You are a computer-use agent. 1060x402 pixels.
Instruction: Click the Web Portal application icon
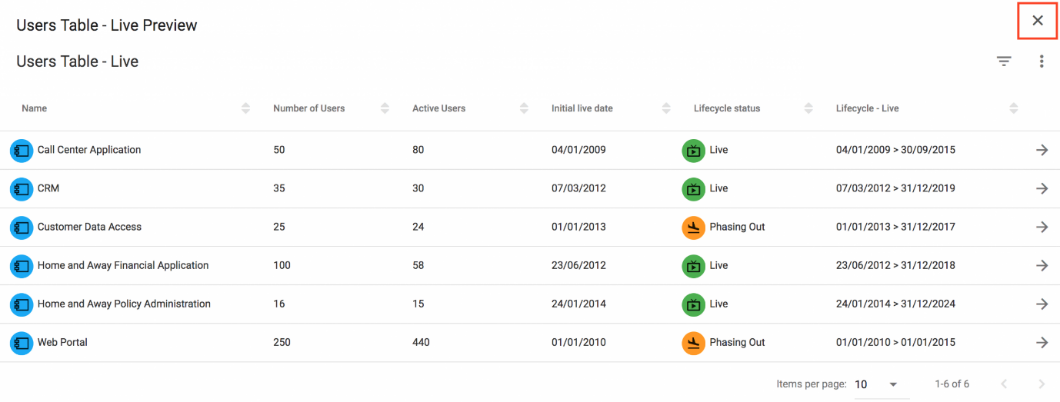click(21, 343)
